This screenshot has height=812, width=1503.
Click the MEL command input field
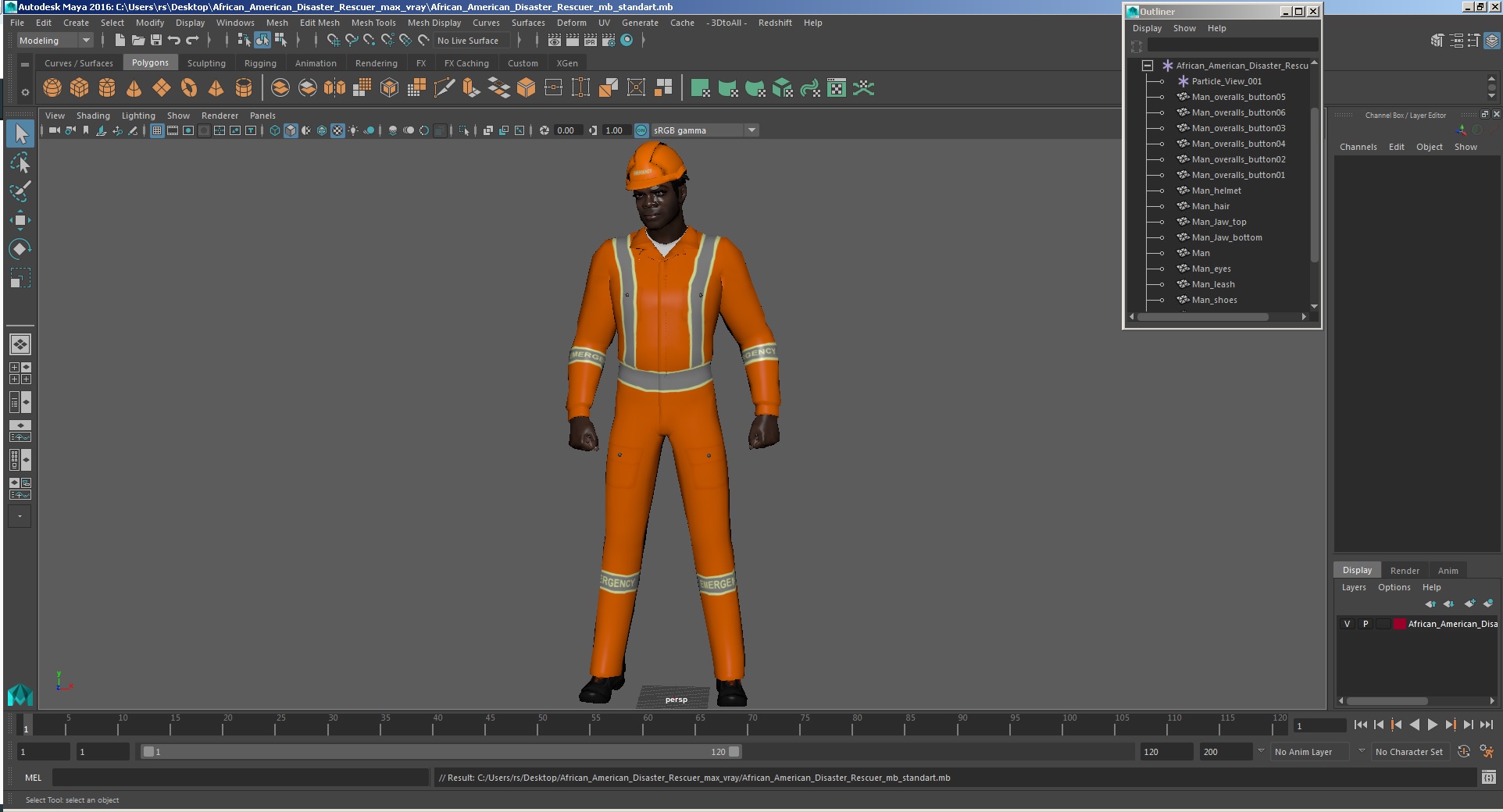click(240, 778)
